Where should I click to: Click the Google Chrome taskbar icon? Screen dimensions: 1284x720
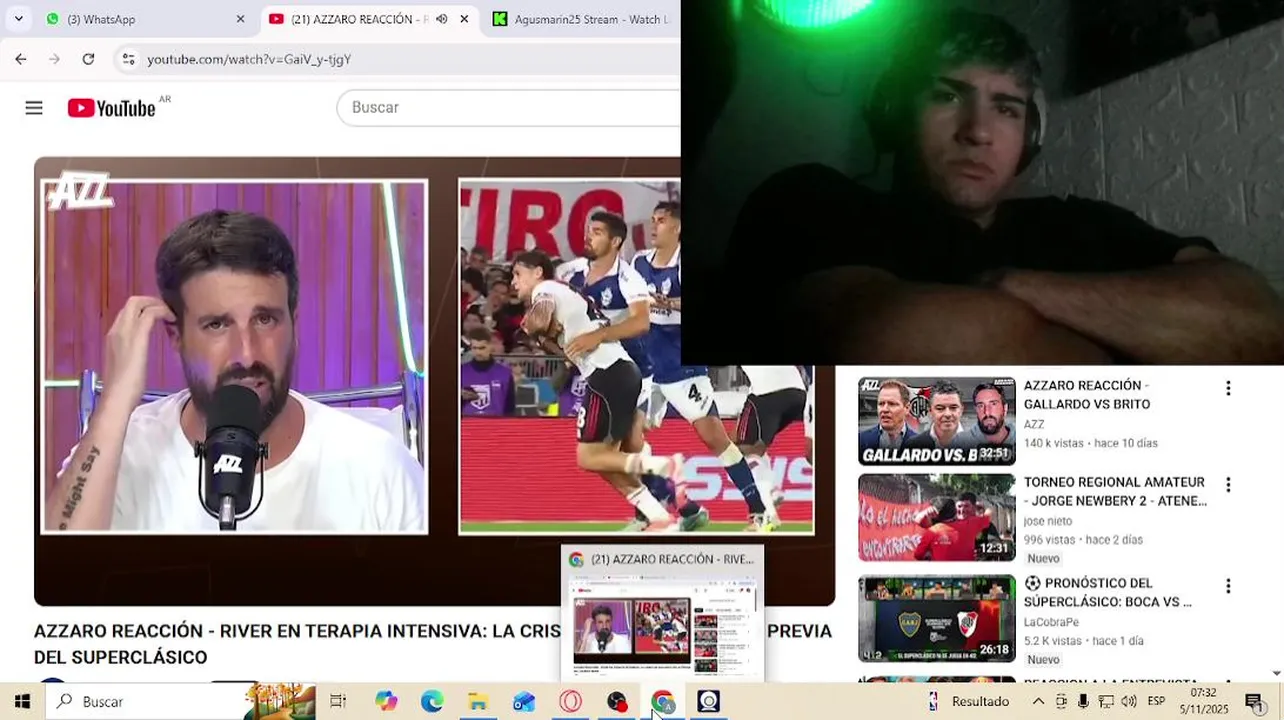click(x=662, y=702)
